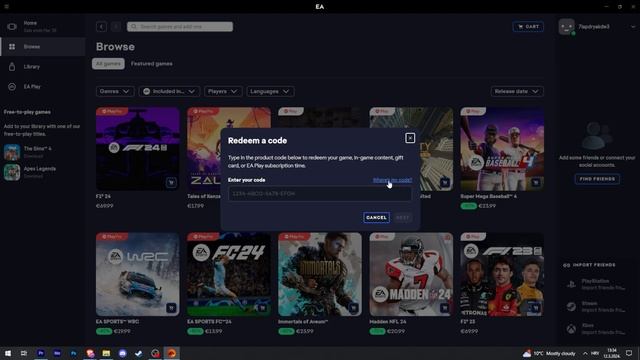Screen dimensions: 640x360
Task: Import friends from Xbox
Action: click(x=597, y=329)
